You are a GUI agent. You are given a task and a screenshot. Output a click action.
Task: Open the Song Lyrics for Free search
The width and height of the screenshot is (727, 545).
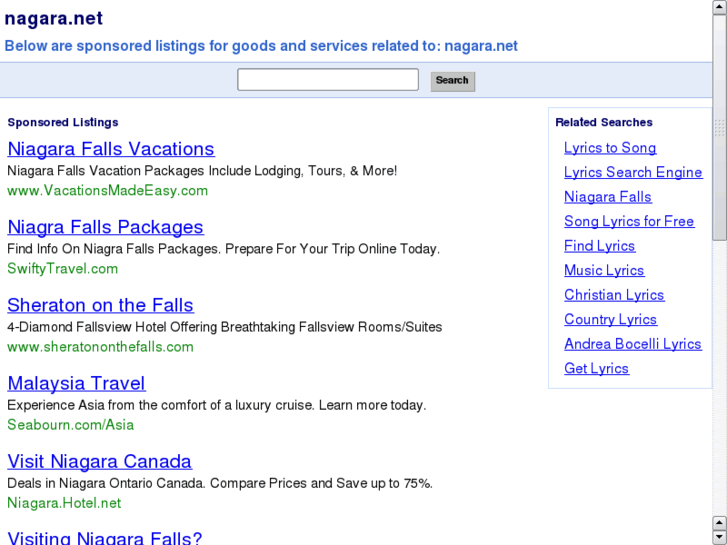point(629,221)
